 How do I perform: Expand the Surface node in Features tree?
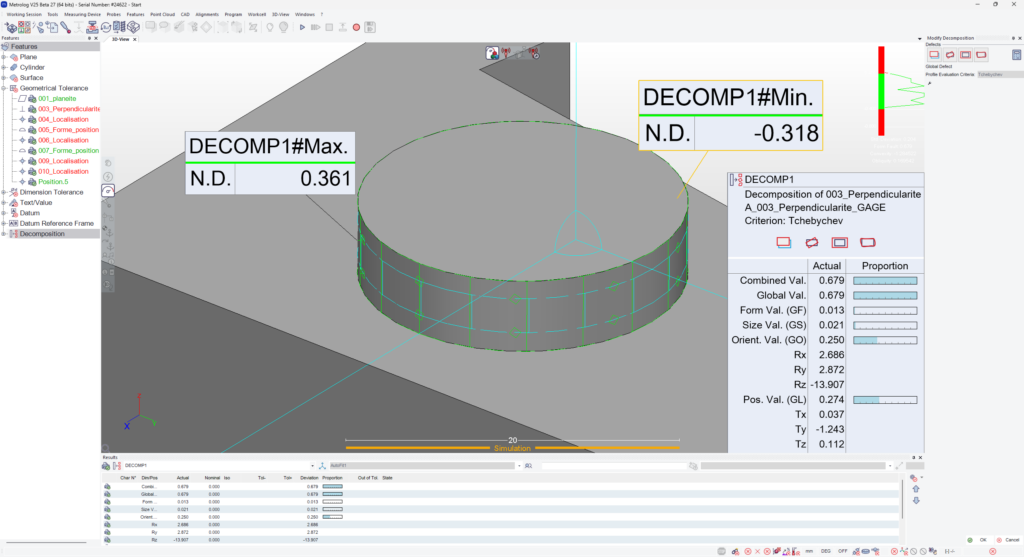click(x=4, y=78)
